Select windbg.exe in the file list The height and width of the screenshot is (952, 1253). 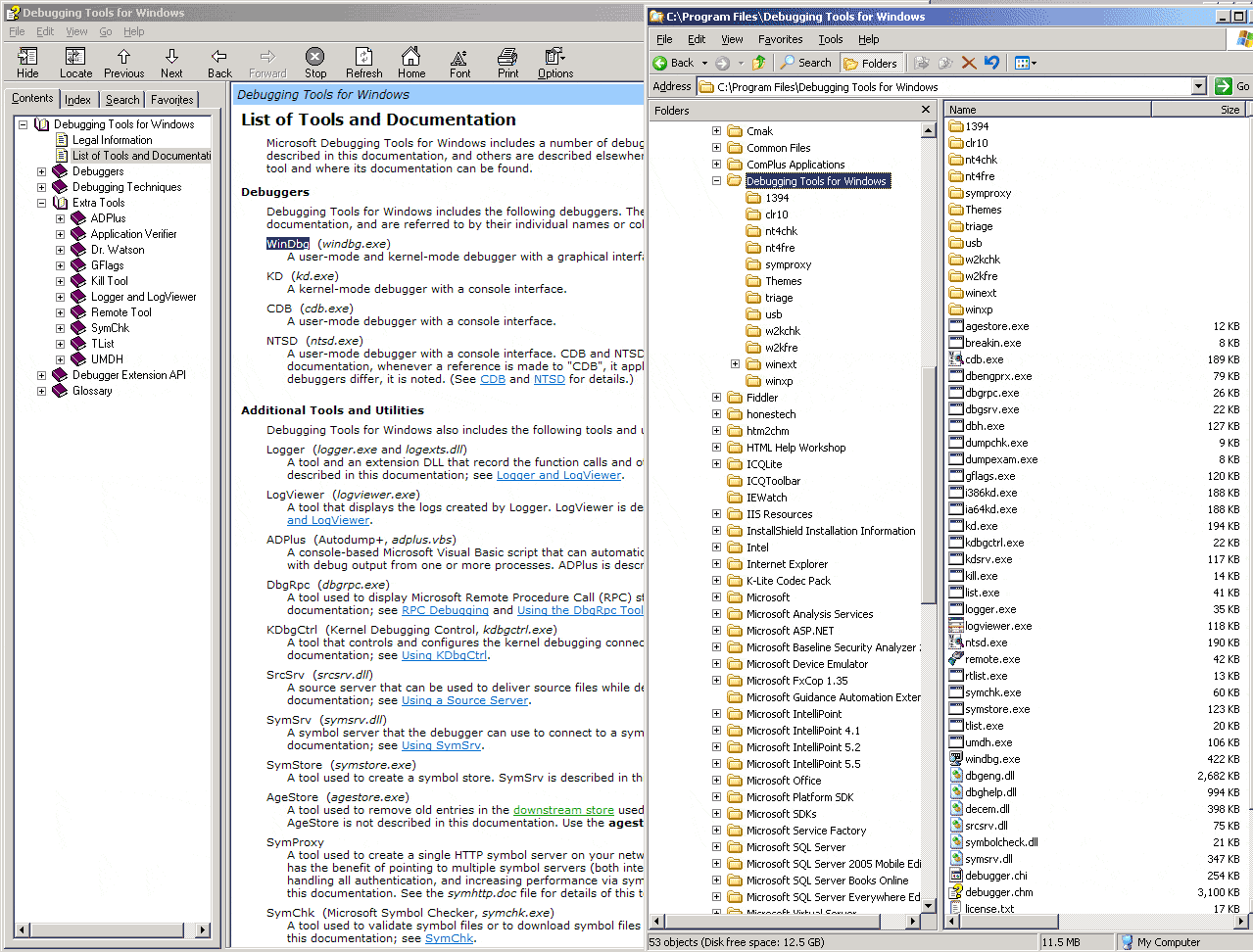coord(991,759)
